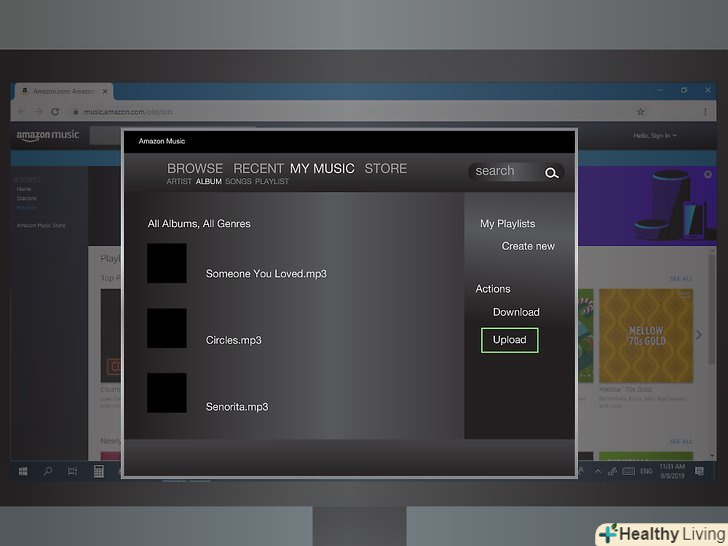Select Senorita.mp3 track
The image size is (728, 546).
(x=237, y=407)
